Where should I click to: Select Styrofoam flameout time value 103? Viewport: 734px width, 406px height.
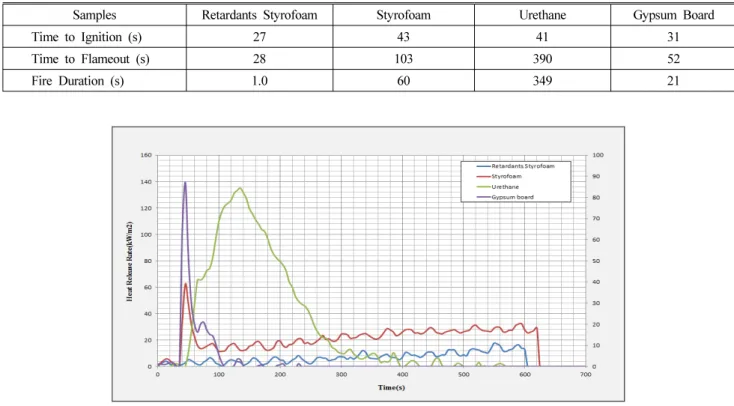pos(404,59)
